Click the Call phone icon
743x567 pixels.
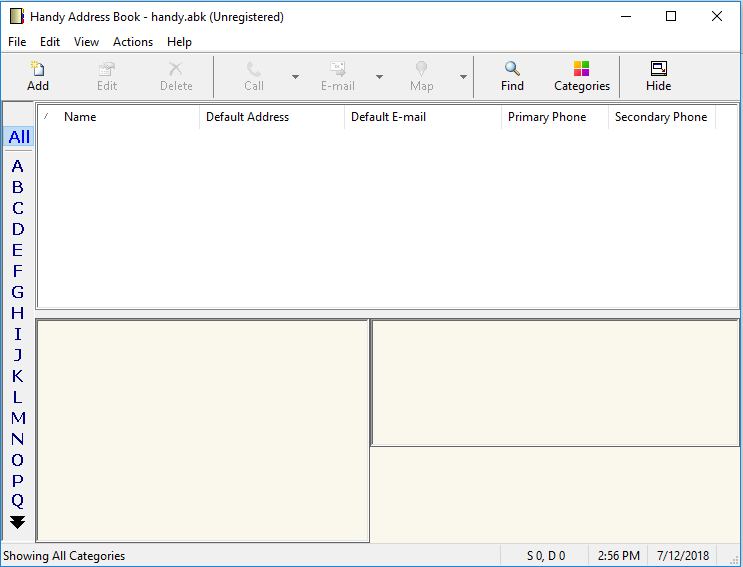254,69
